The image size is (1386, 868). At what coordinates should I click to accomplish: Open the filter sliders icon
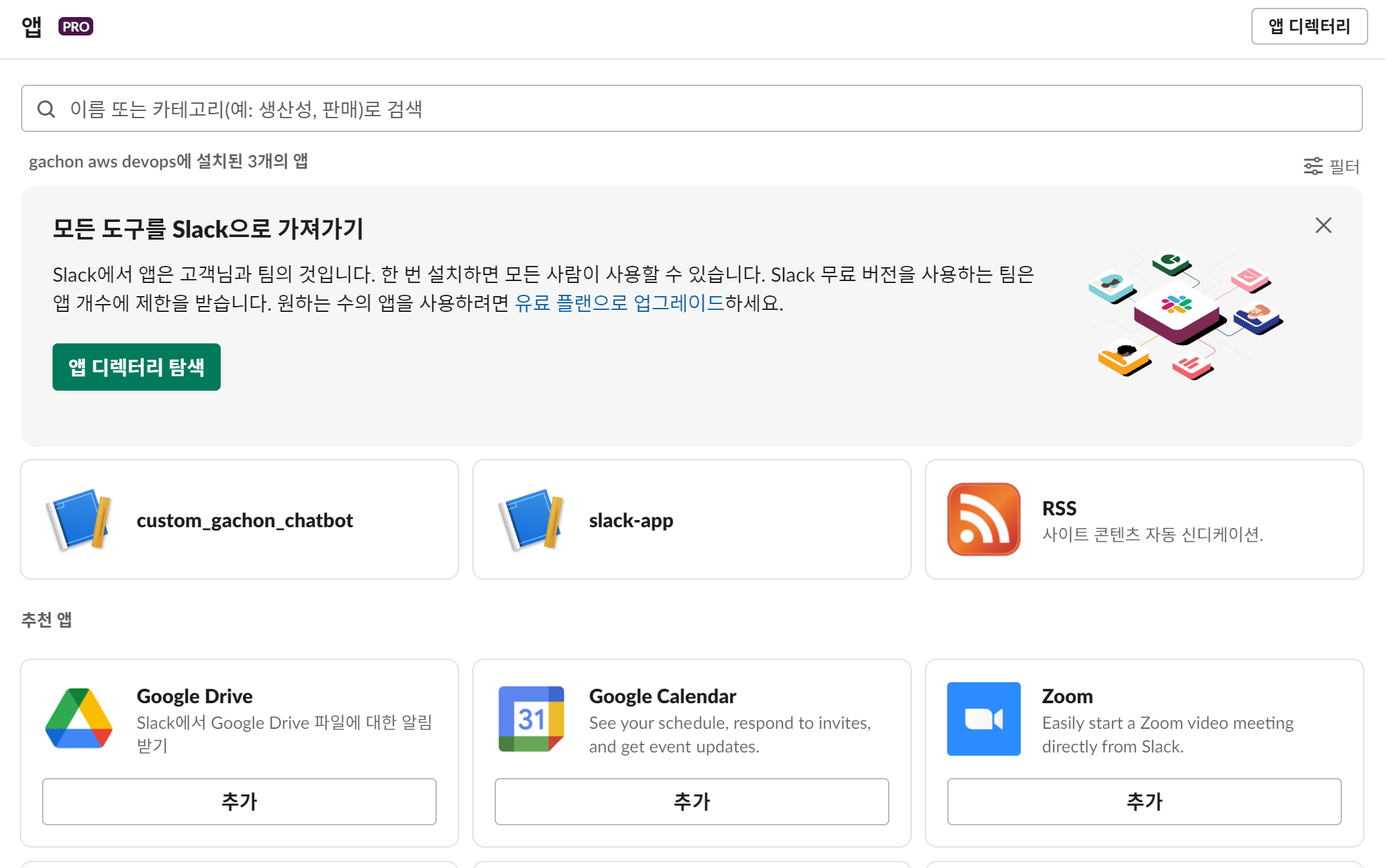1313,166
